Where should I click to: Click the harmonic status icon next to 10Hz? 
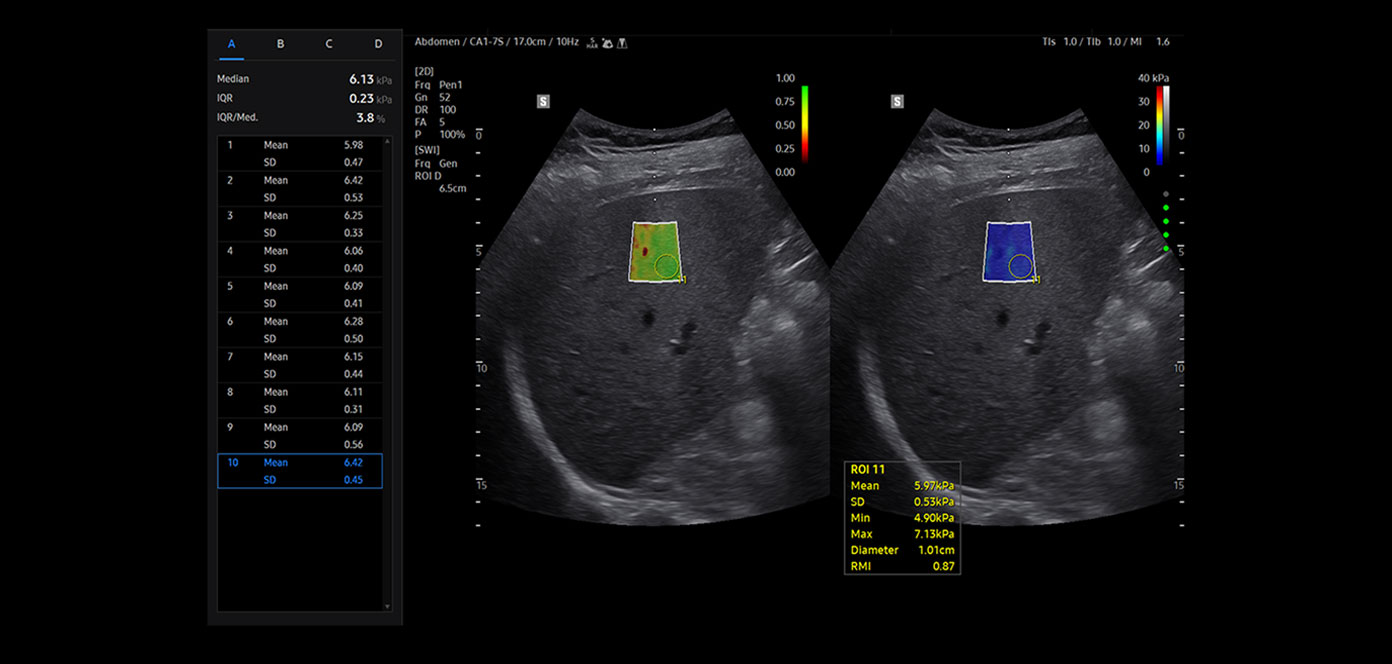tap(593, 43)
